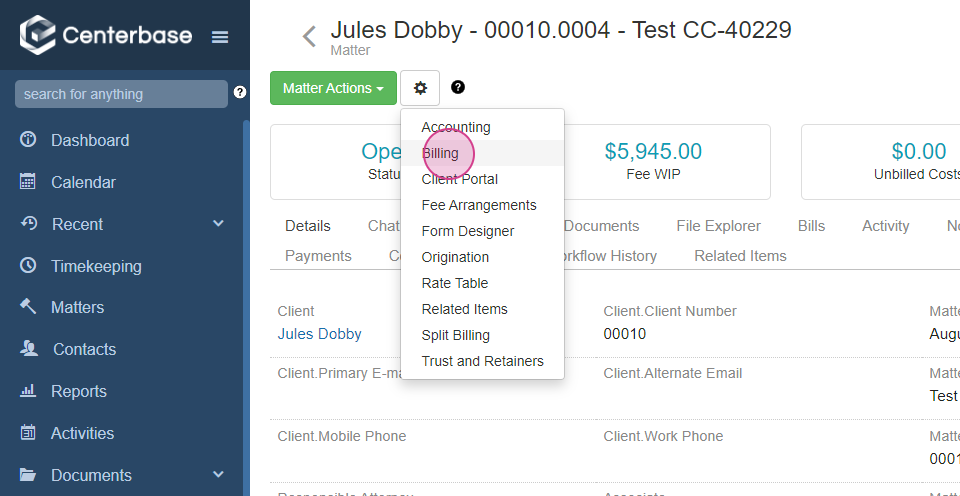
Task: Select Accounting from the gear menu
Action: (x=482, y=127)
